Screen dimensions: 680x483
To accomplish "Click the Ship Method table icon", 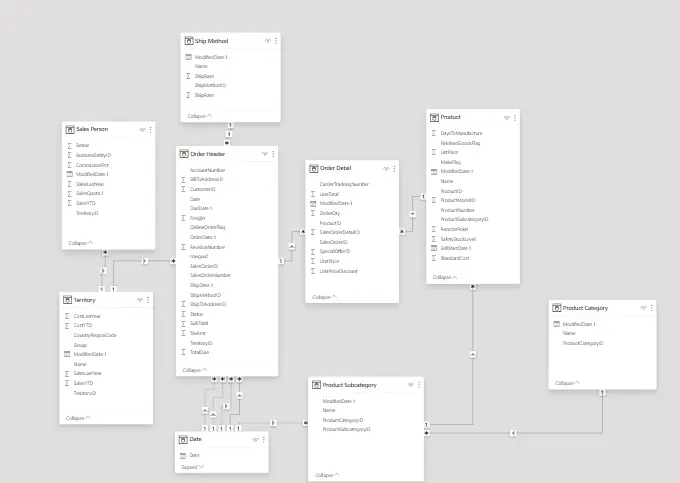I will pos(189,41).
